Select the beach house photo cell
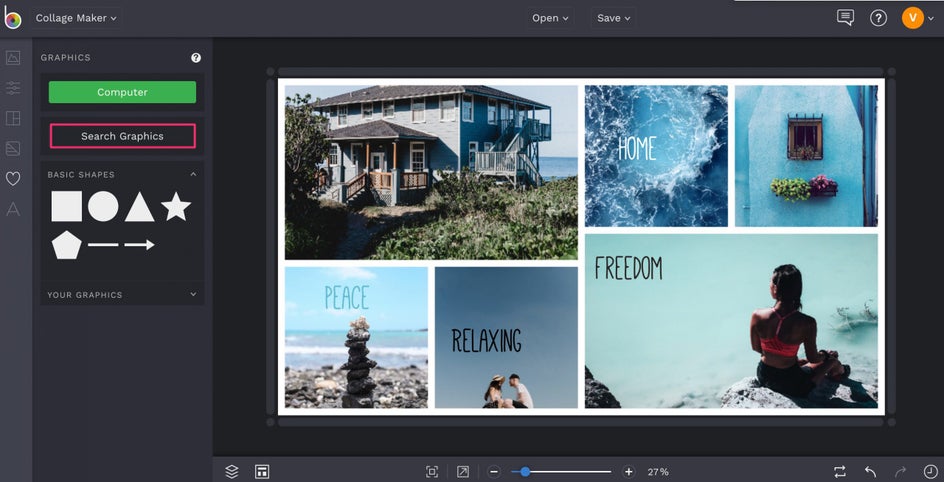The image size is (944, 482). 431,172
